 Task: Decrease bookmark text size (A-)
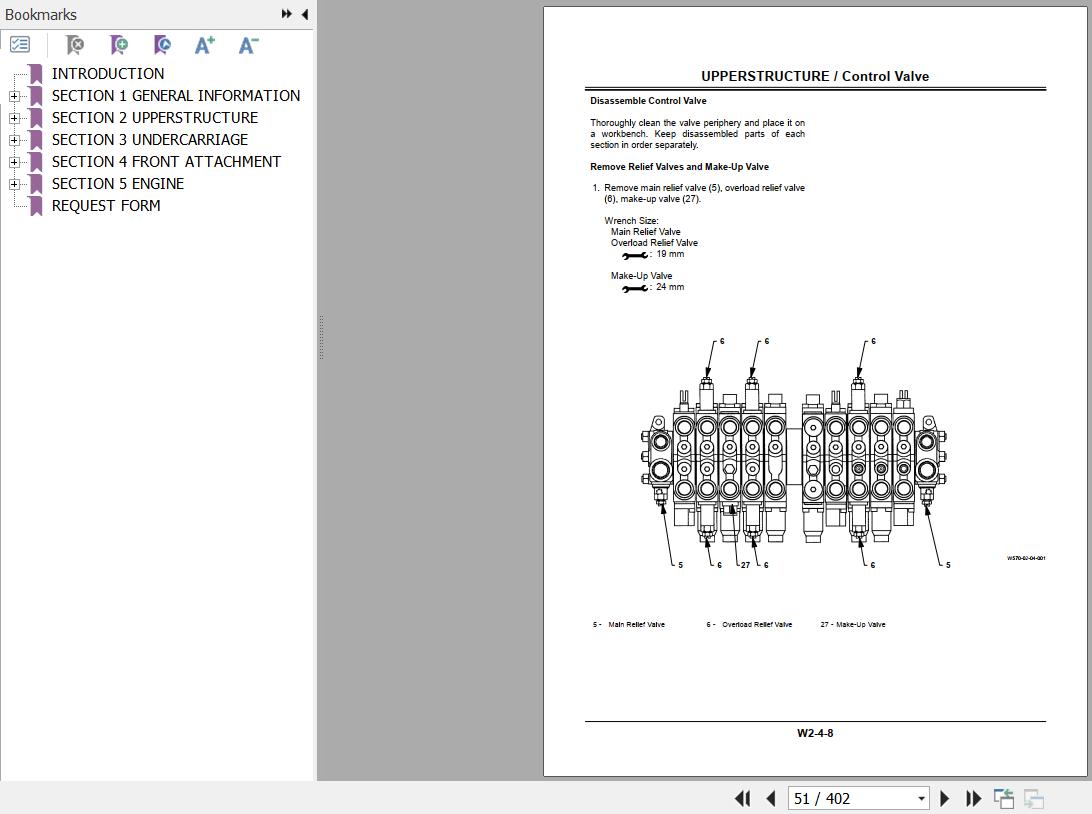[248, 45]
